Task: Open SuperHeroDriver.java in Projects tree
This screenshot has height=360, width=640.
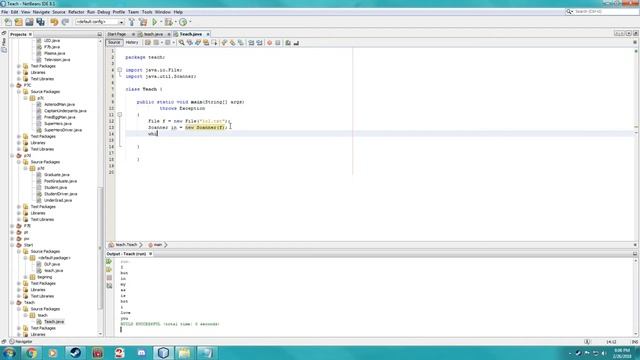Action: click(63, 130)
